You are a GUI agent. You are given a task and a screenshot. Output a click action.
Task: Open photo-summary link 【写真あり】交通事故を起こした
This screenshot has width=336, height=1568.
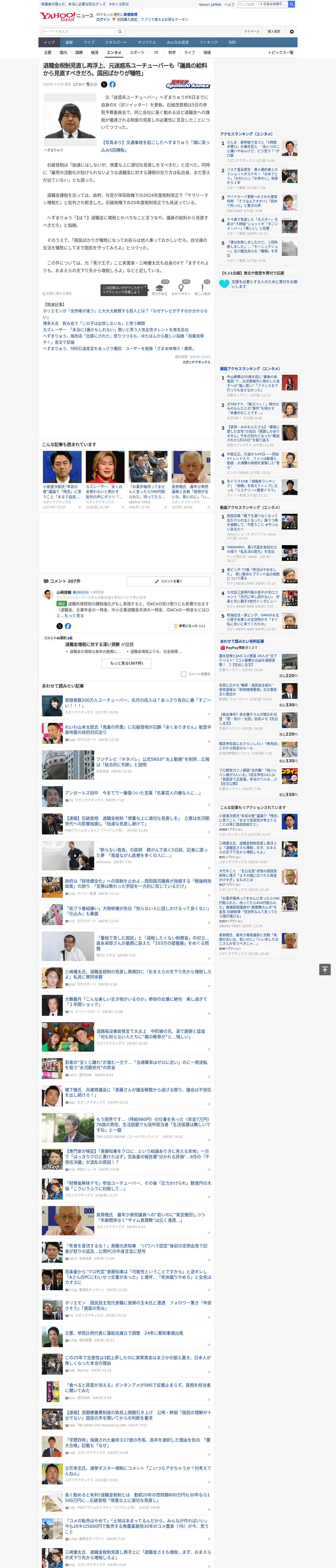155,146
